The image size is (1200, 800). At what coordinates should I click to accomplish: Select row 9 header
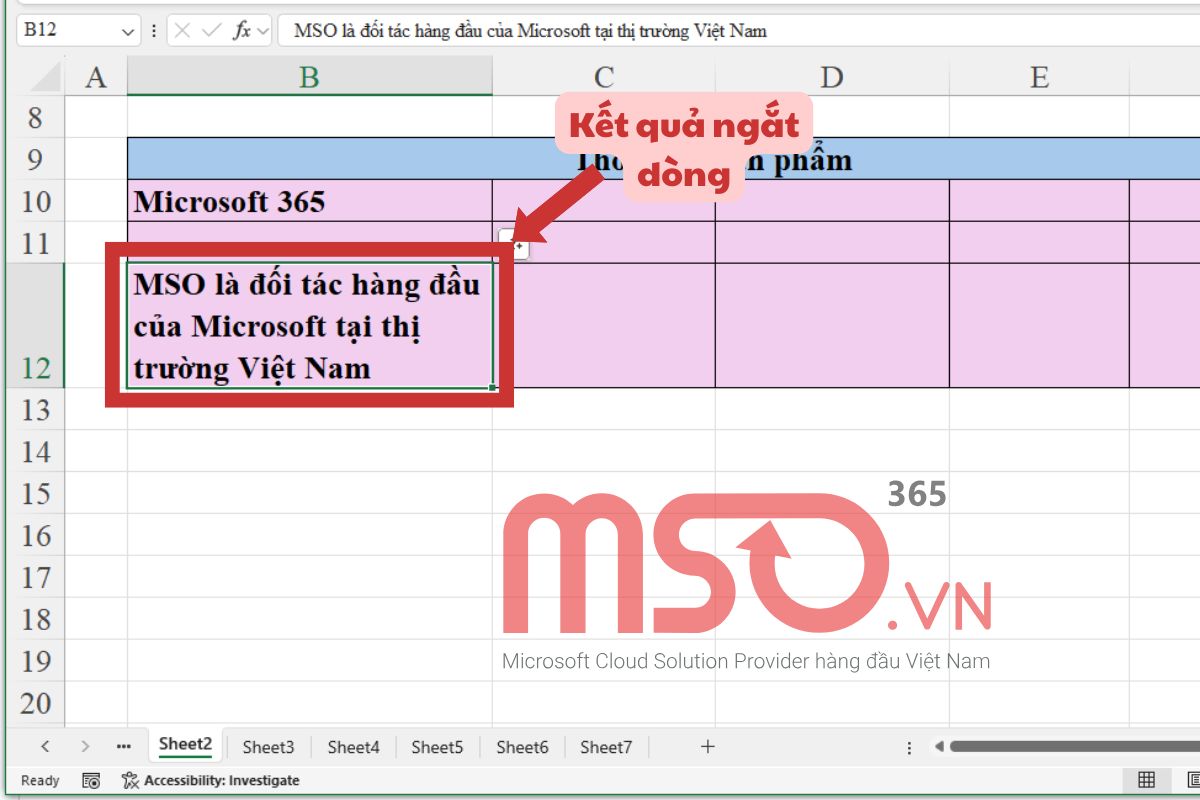tap(36, 159)
